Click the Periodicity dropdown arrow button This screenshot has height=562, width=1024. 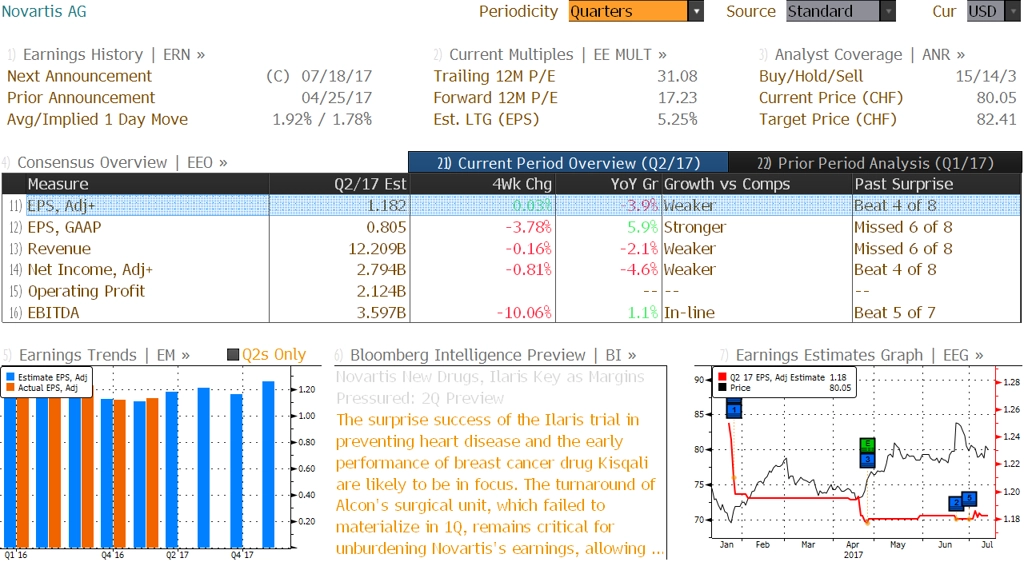(696, 11)
